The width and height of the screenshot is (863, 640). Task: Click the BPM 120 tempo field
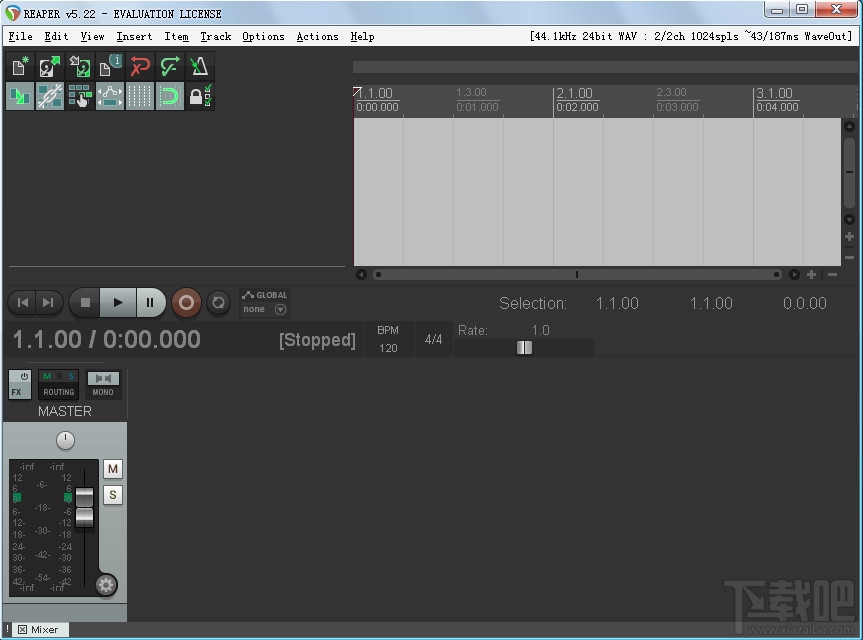tap(388, 339)
